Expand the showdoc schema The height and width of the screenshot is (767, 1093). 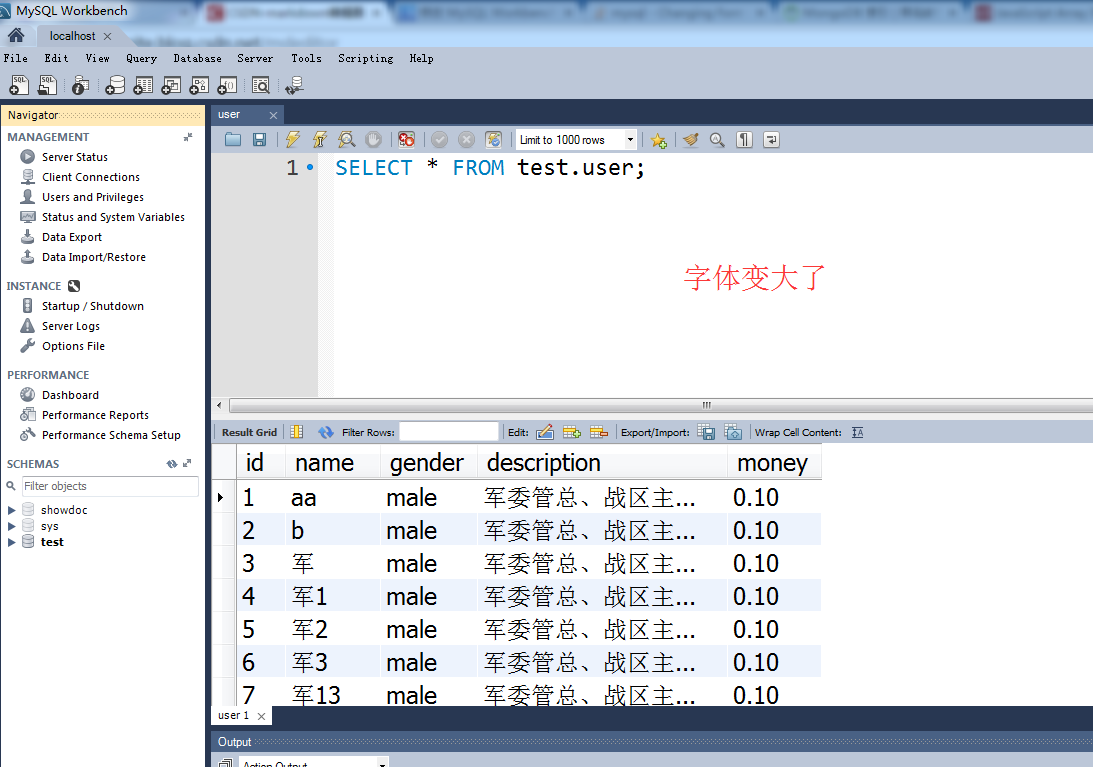11,510
